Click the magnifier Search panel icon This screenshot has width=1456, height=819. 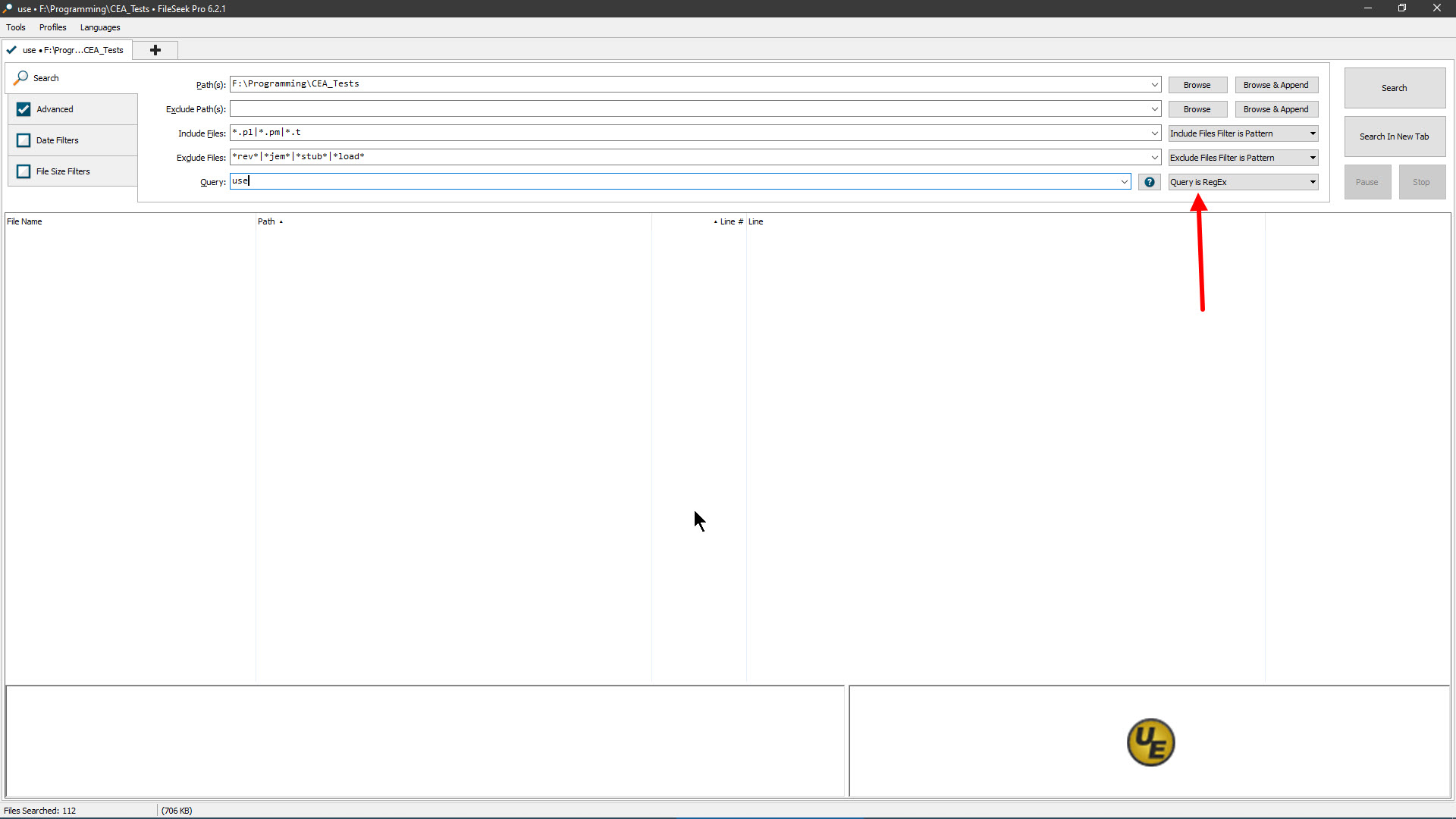tap(21, 77)
